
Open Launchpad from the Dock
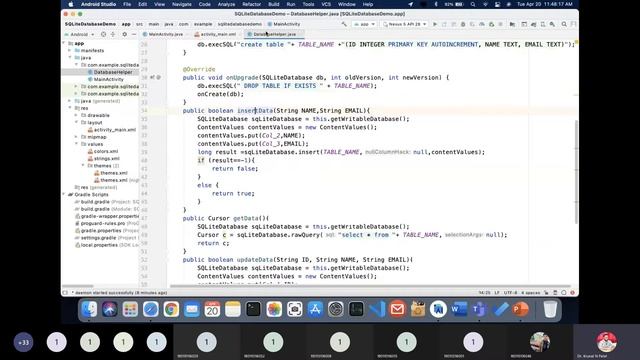click(130, 309)
